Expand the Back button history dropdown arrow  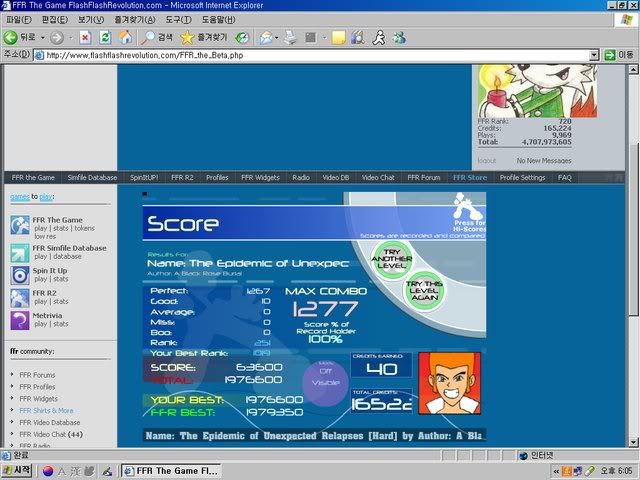40,37
